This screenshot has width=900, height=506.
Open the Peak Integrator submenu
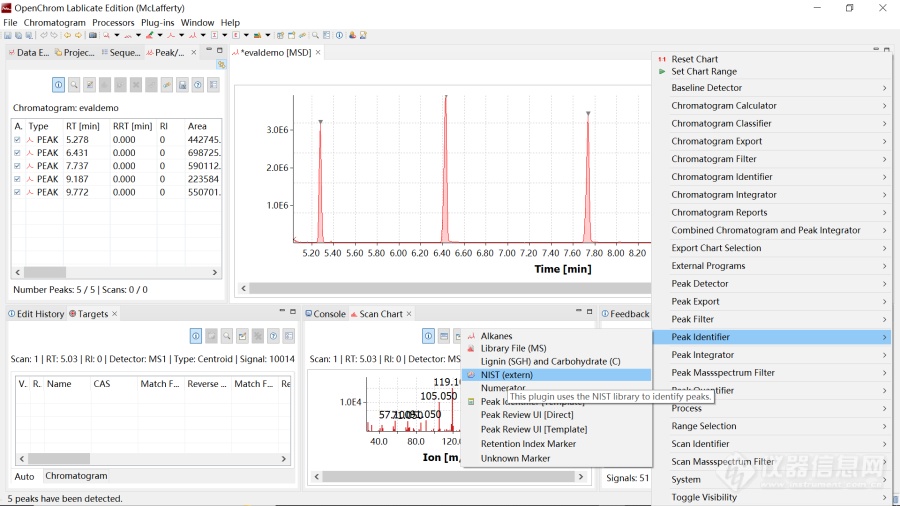coord(702,355)
